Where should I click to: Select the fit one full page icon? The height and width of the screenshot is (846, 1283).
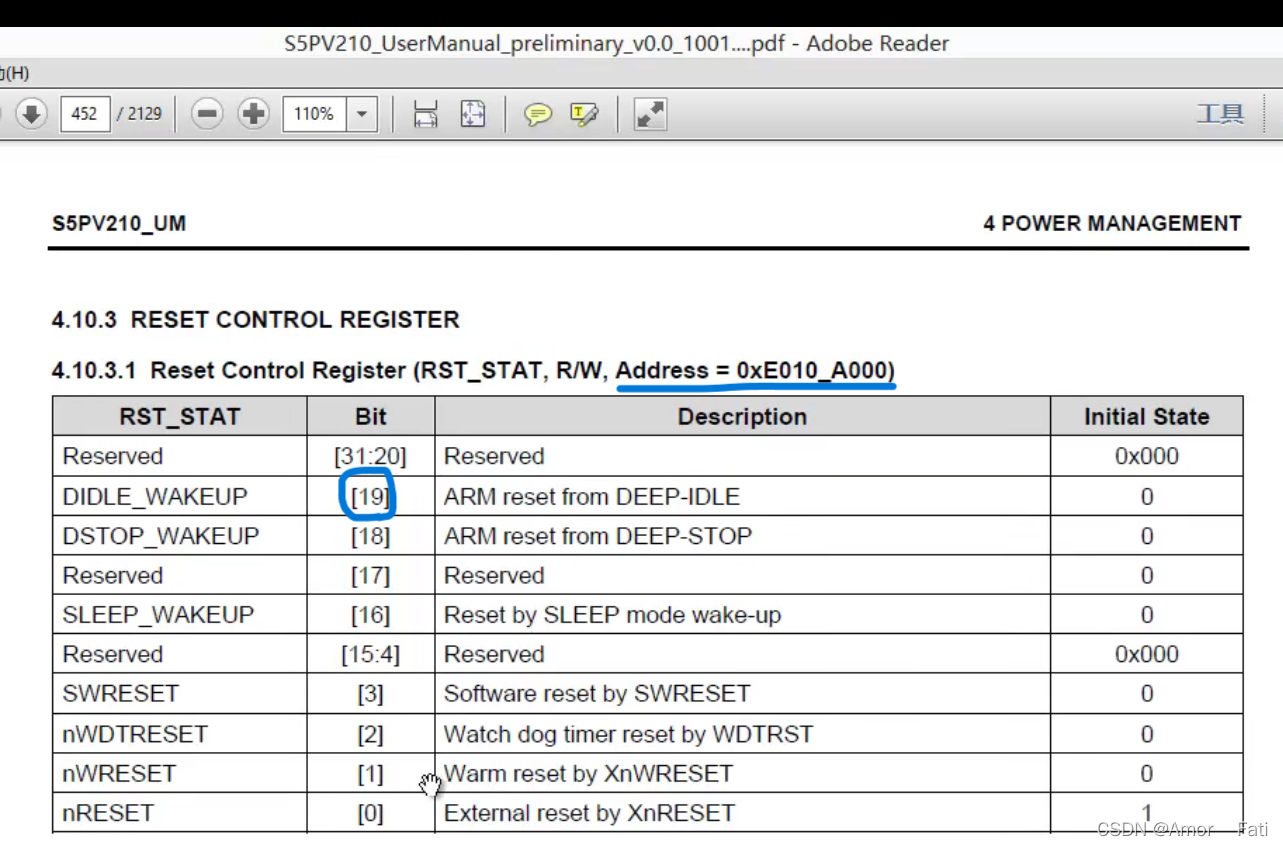[x=473, y=114]
